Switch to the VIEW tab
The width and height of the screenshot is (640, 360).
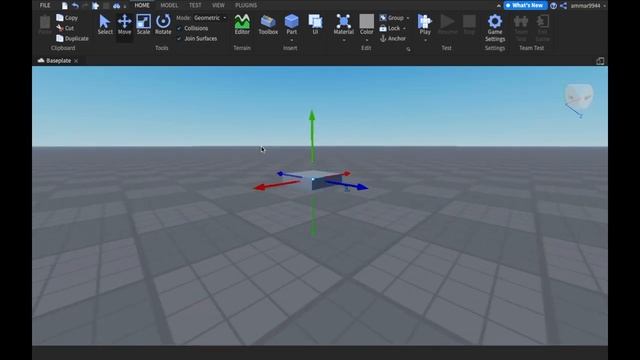[x=218, y=5]
